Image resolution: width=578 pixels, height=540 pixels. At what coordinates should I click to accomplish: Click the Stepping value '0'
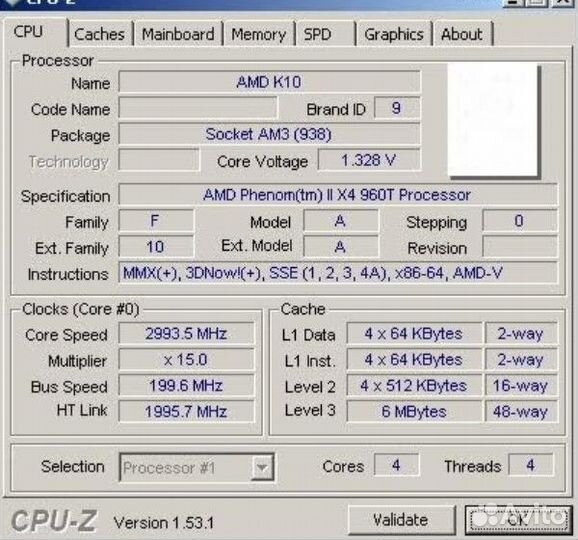pyautogui.click(x=519, y=221)
